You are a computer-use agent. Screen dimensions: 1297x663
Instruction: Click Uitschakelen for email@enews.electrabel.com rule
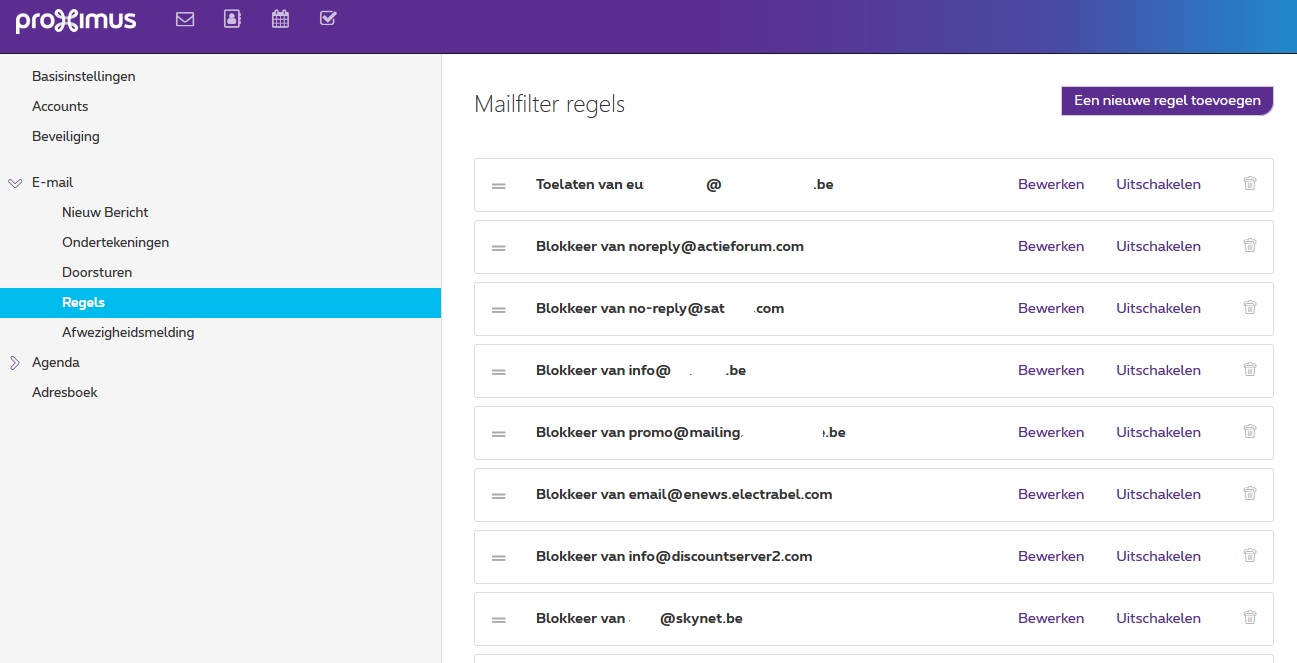coord(1158,495)
